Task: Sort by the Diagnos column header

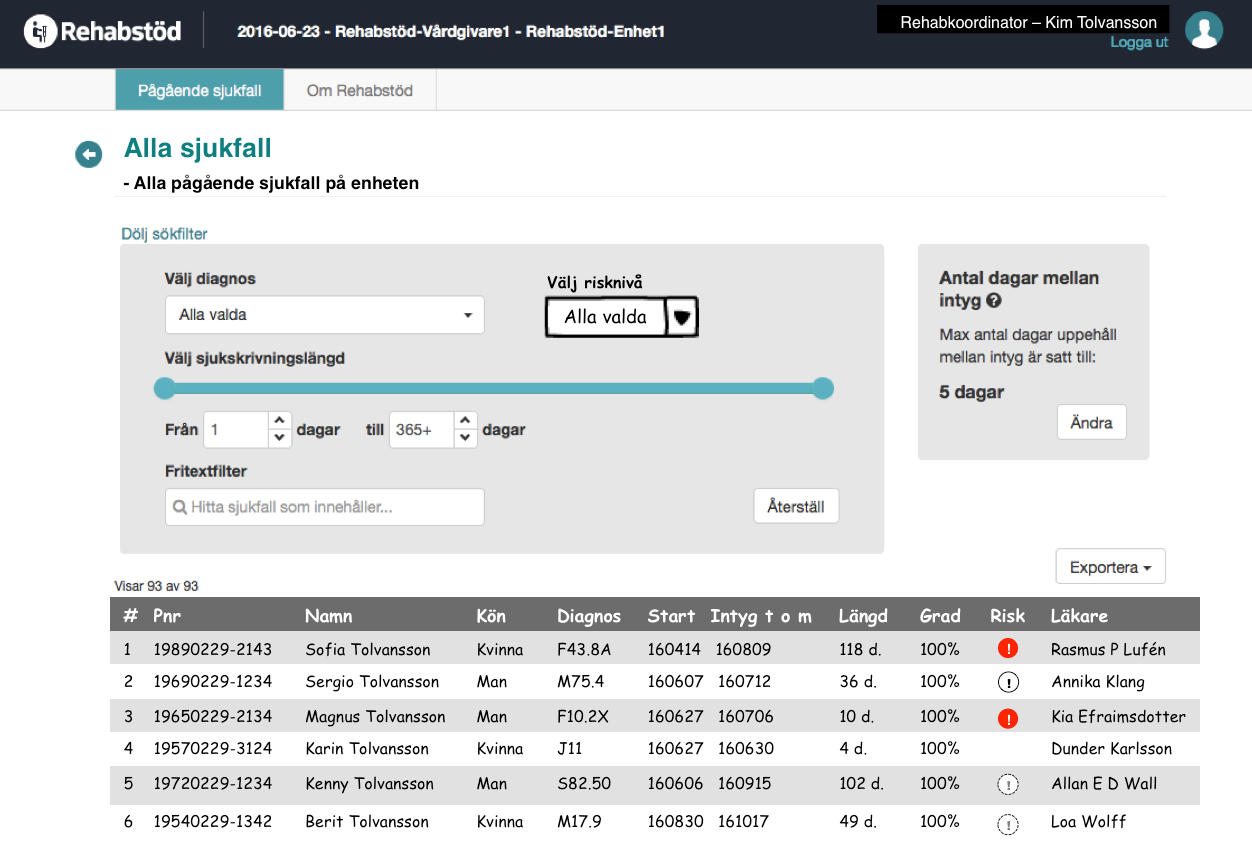Action: coord(589,616)
